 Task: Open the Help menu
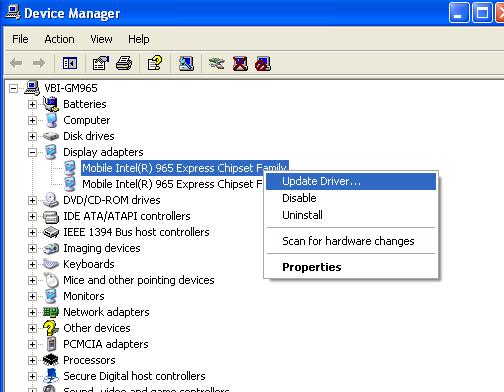(x=139, y=39)
